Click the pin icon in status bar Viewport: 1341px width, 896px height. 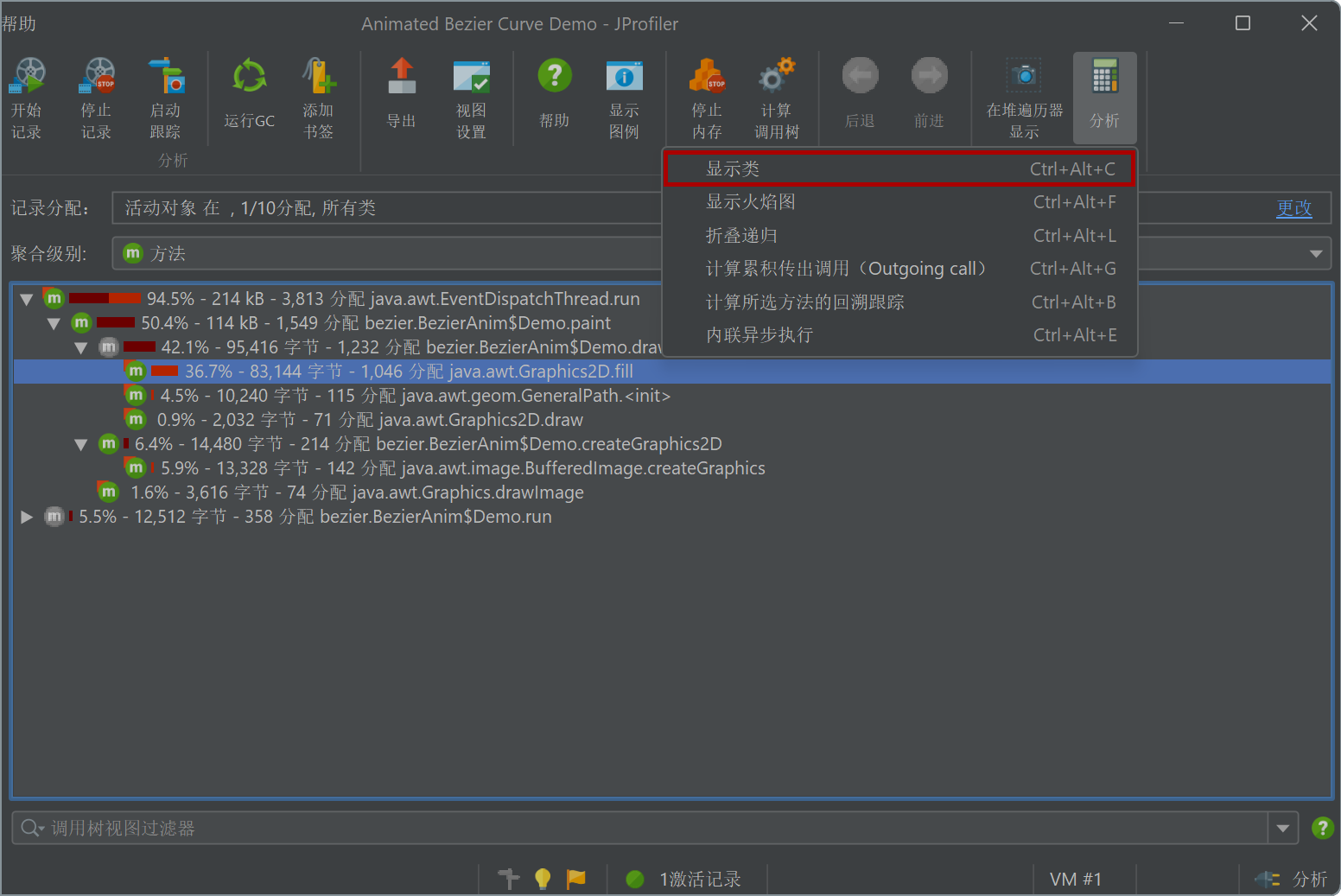click(x=509, y=879)
